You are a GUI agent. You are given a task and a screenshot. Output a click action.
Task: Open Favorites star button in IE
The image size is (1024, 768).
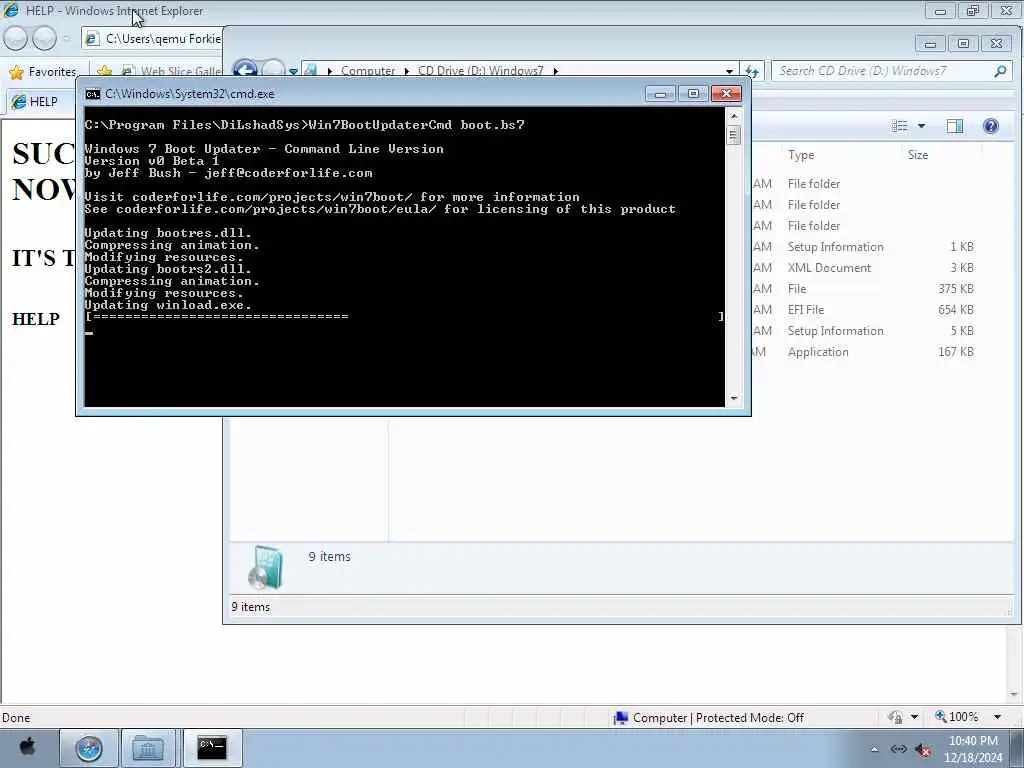43,72
